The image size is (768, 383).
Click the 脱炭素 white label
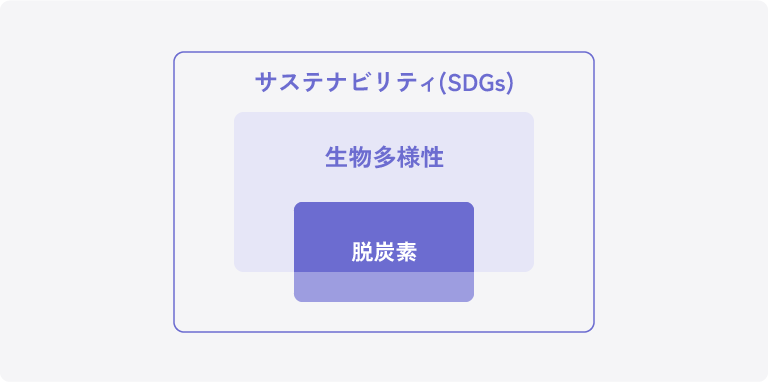tap(384, 252)
